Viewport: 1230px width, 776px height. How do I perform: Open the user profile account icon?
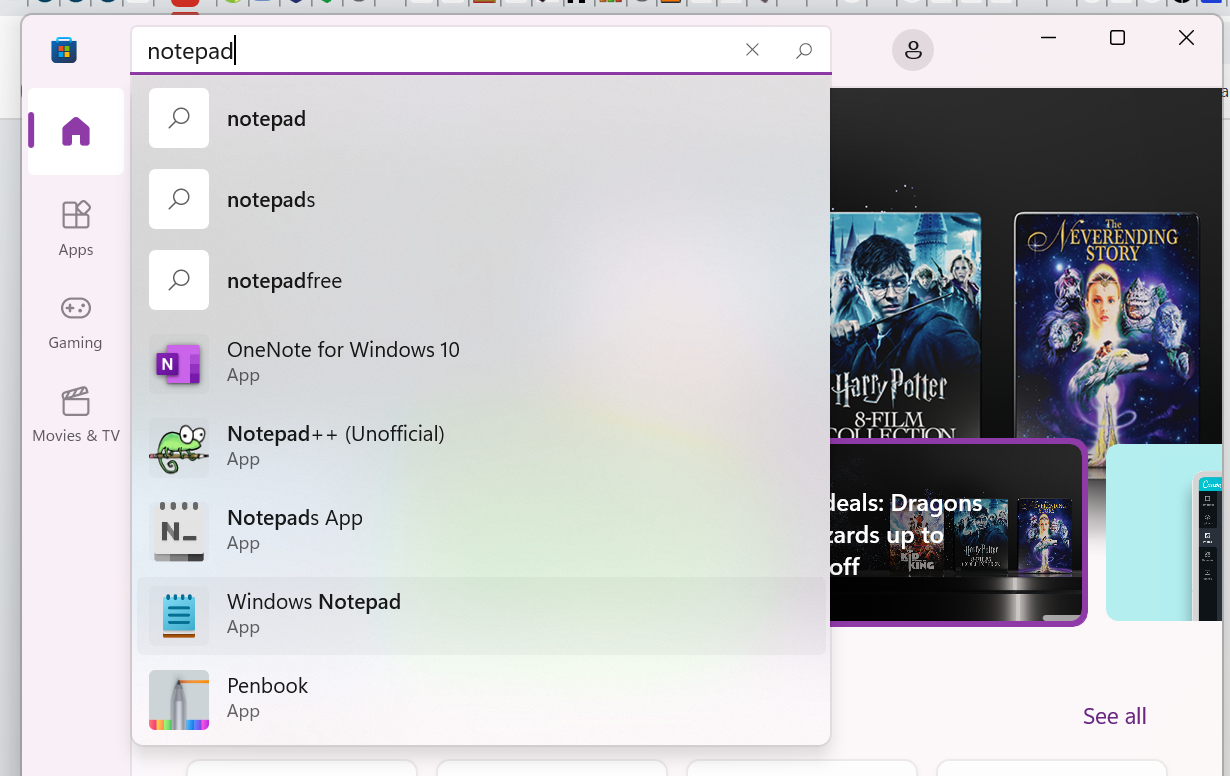pos(913,50)
